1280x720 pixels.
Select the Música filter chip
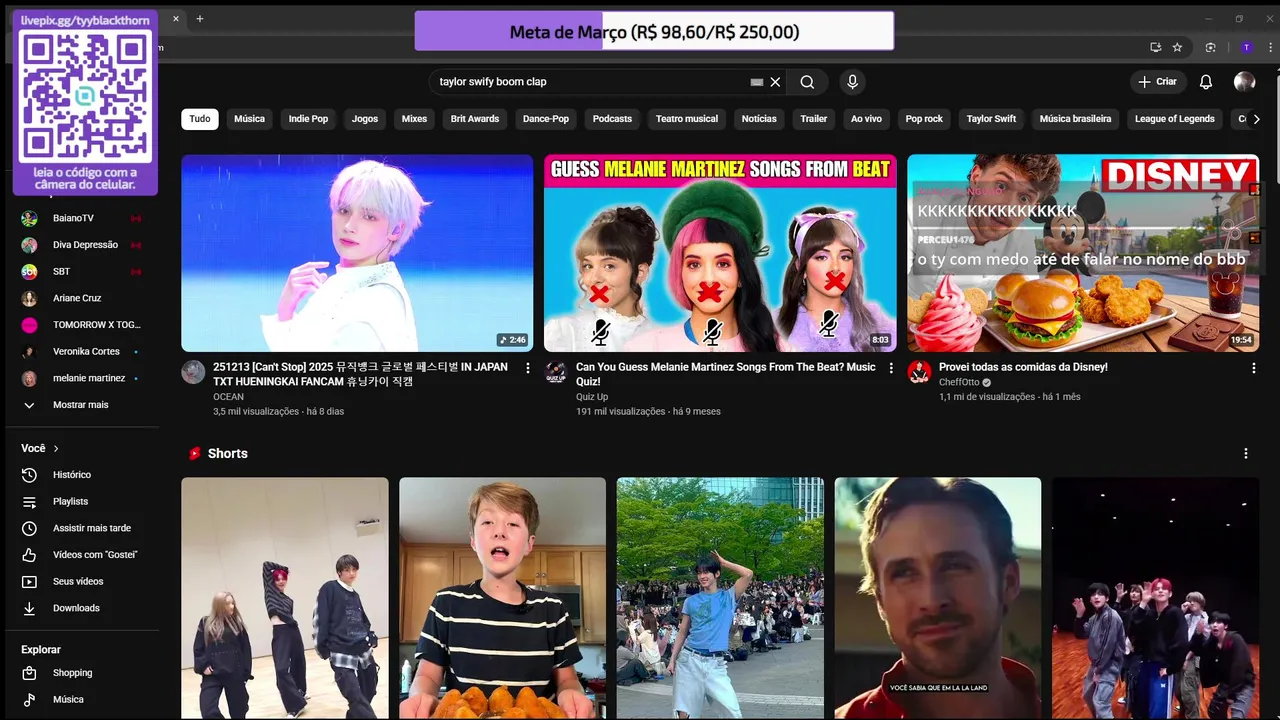249,119
